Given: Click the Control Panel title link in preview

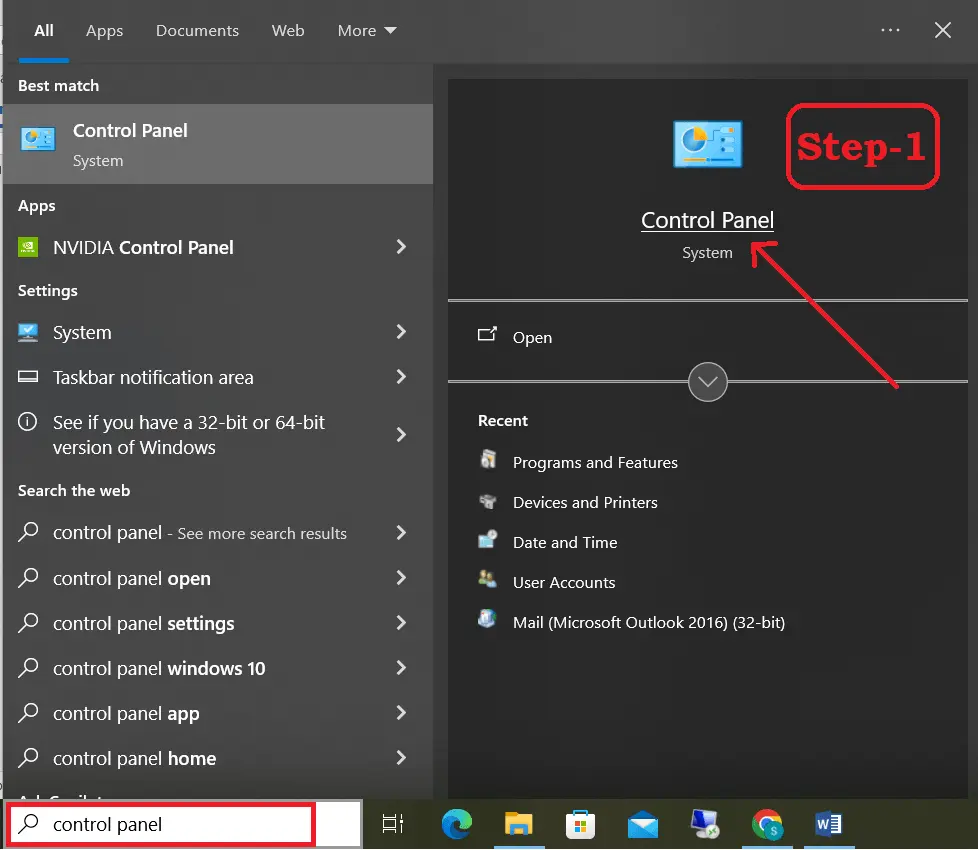Looking at the screenshot, I should point(707,220).
